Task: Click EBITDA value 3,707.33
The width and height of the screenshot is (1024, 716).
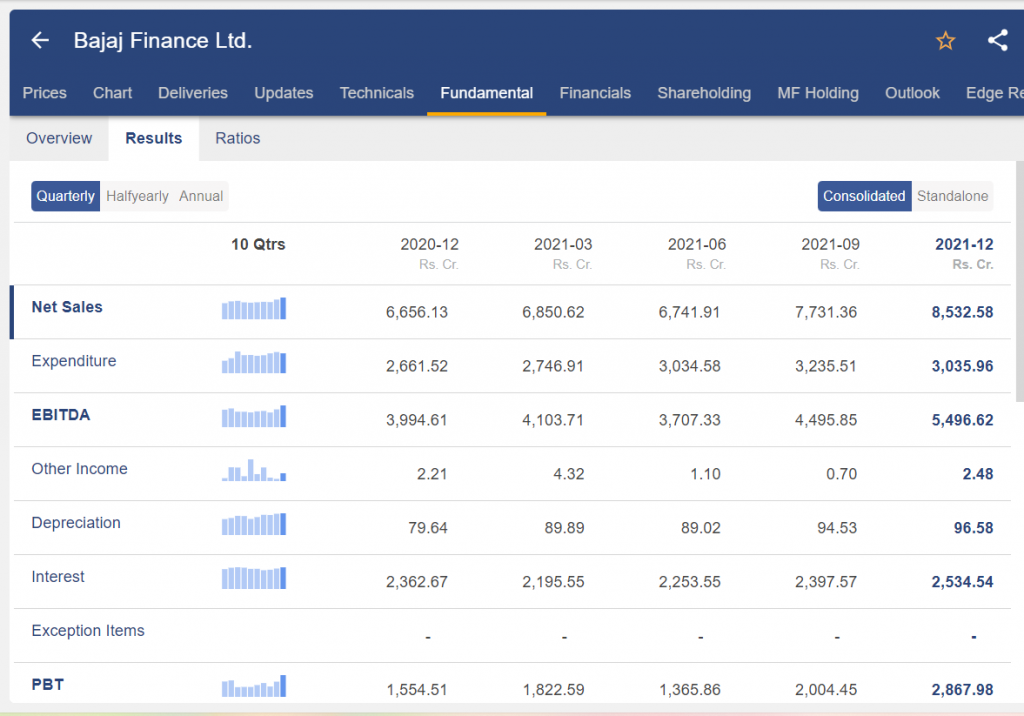Action: 690,420
